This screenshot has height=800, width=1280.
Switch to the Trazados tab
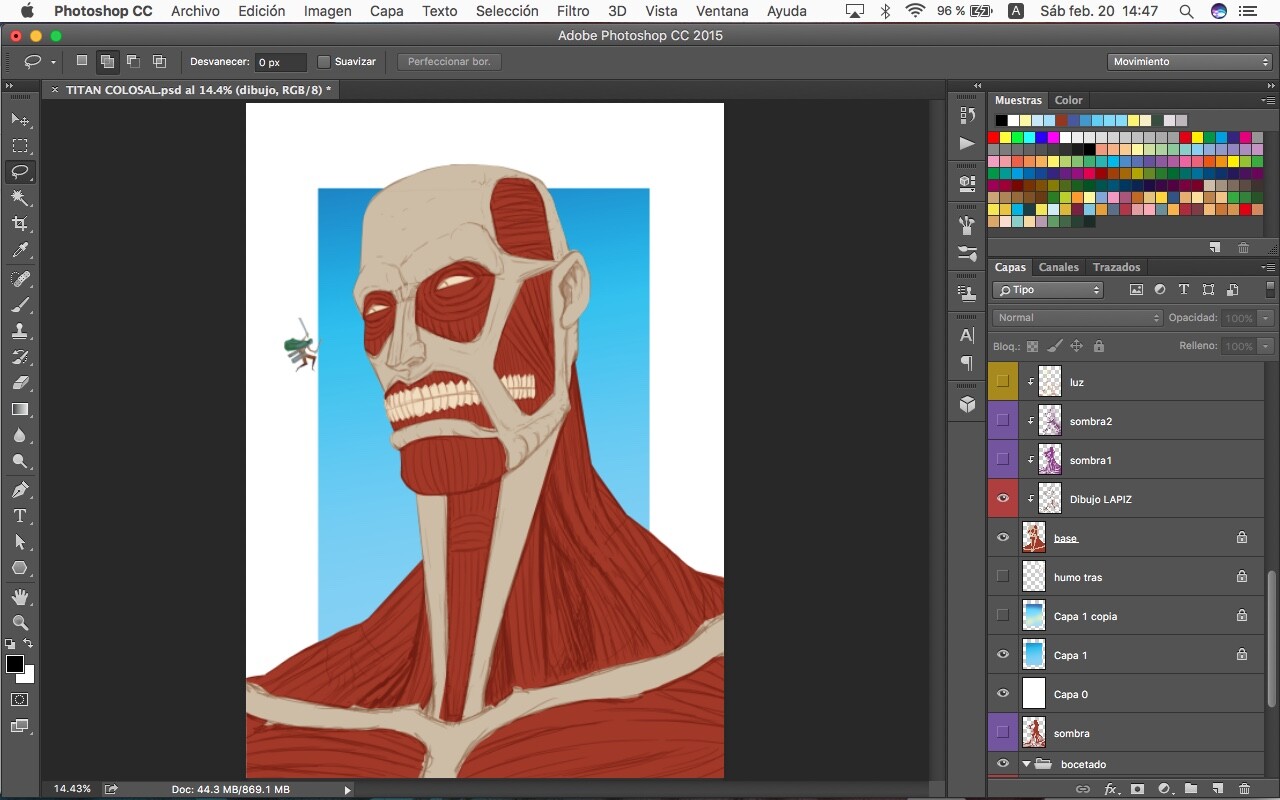pos(1116,267)
